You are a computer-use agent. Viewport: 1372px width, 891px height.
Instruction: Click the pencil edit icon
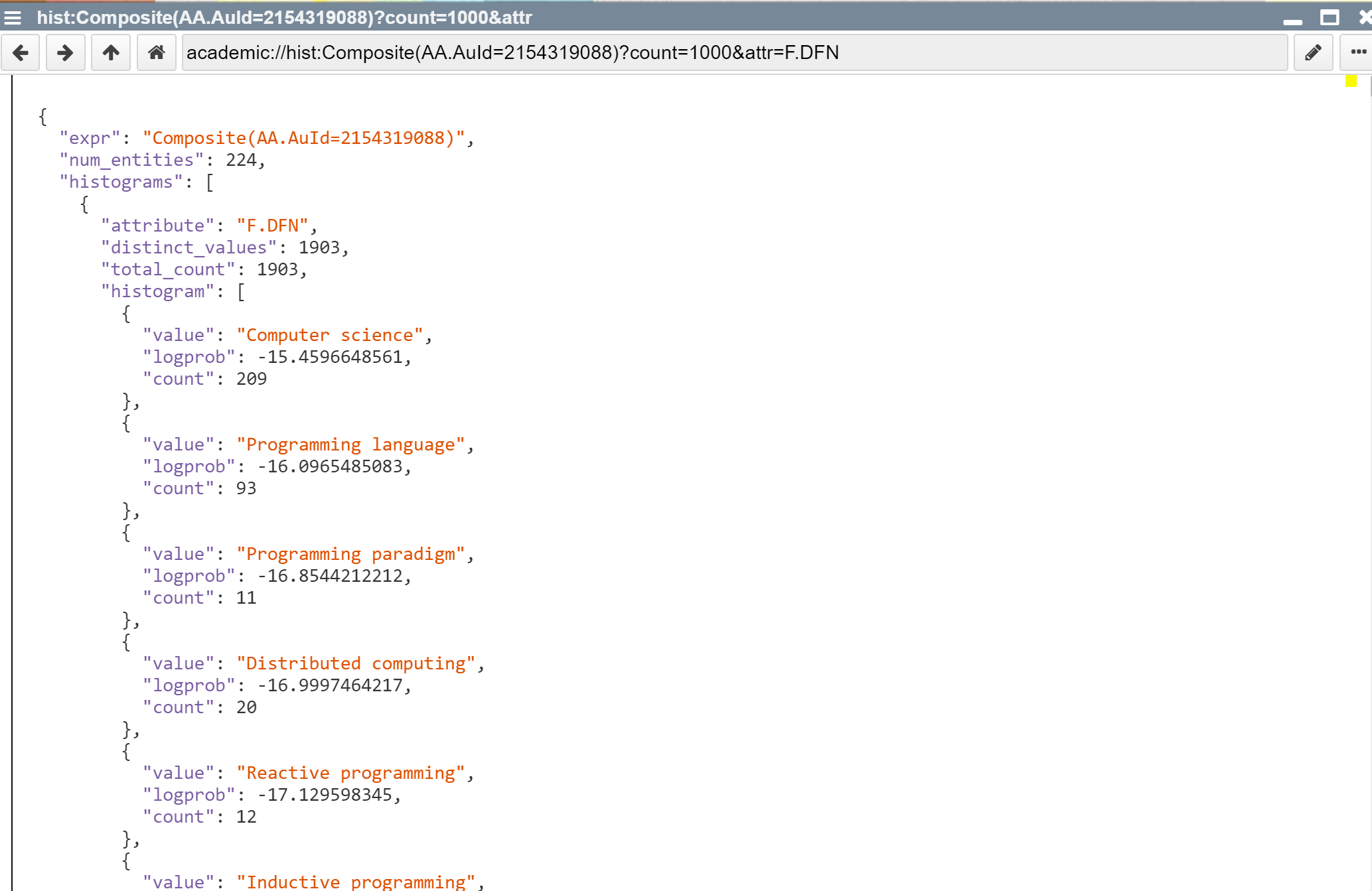tap(1313, 52)
